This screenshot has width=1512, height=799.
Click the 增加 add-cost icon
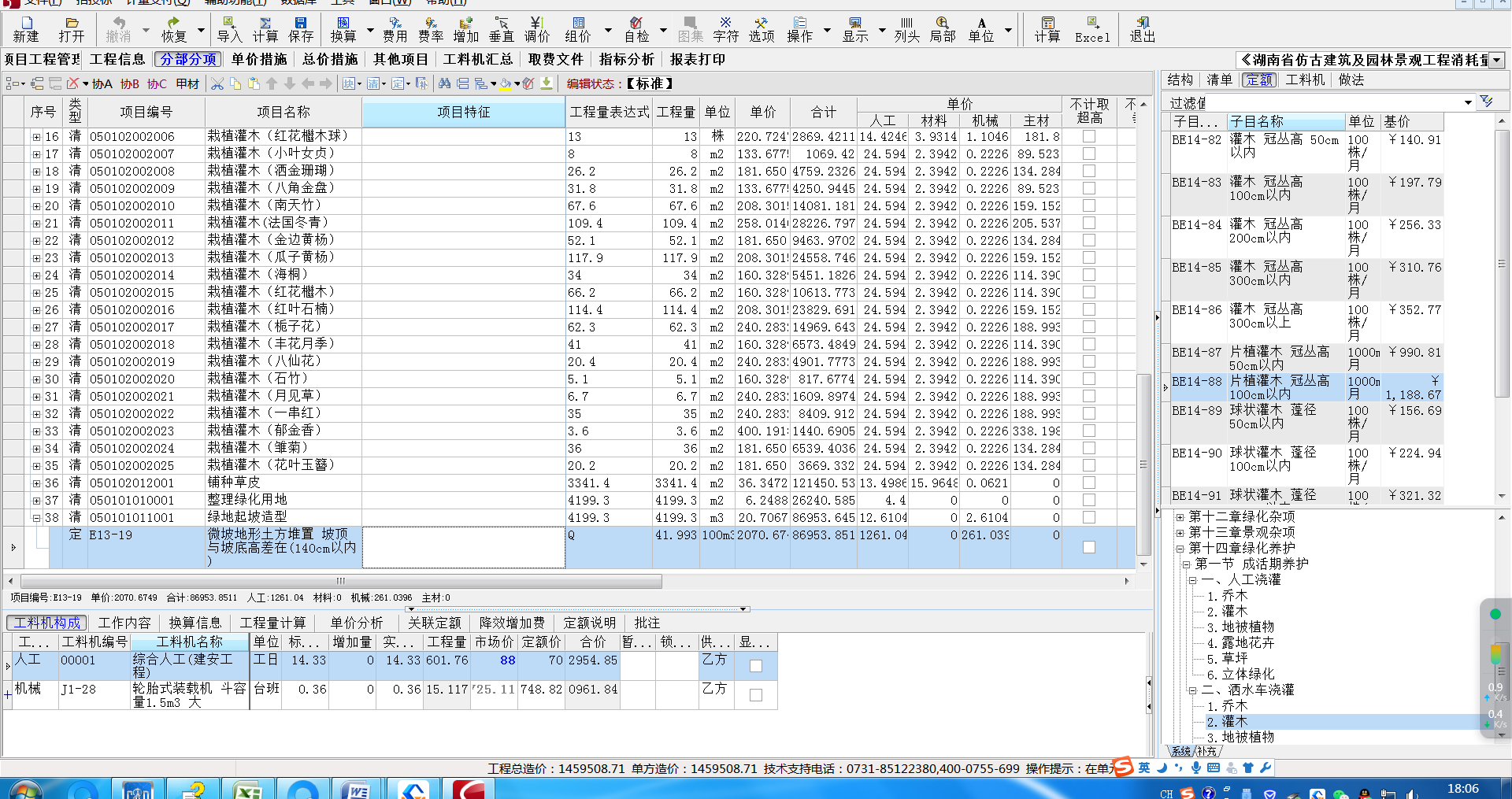[466, 29]
